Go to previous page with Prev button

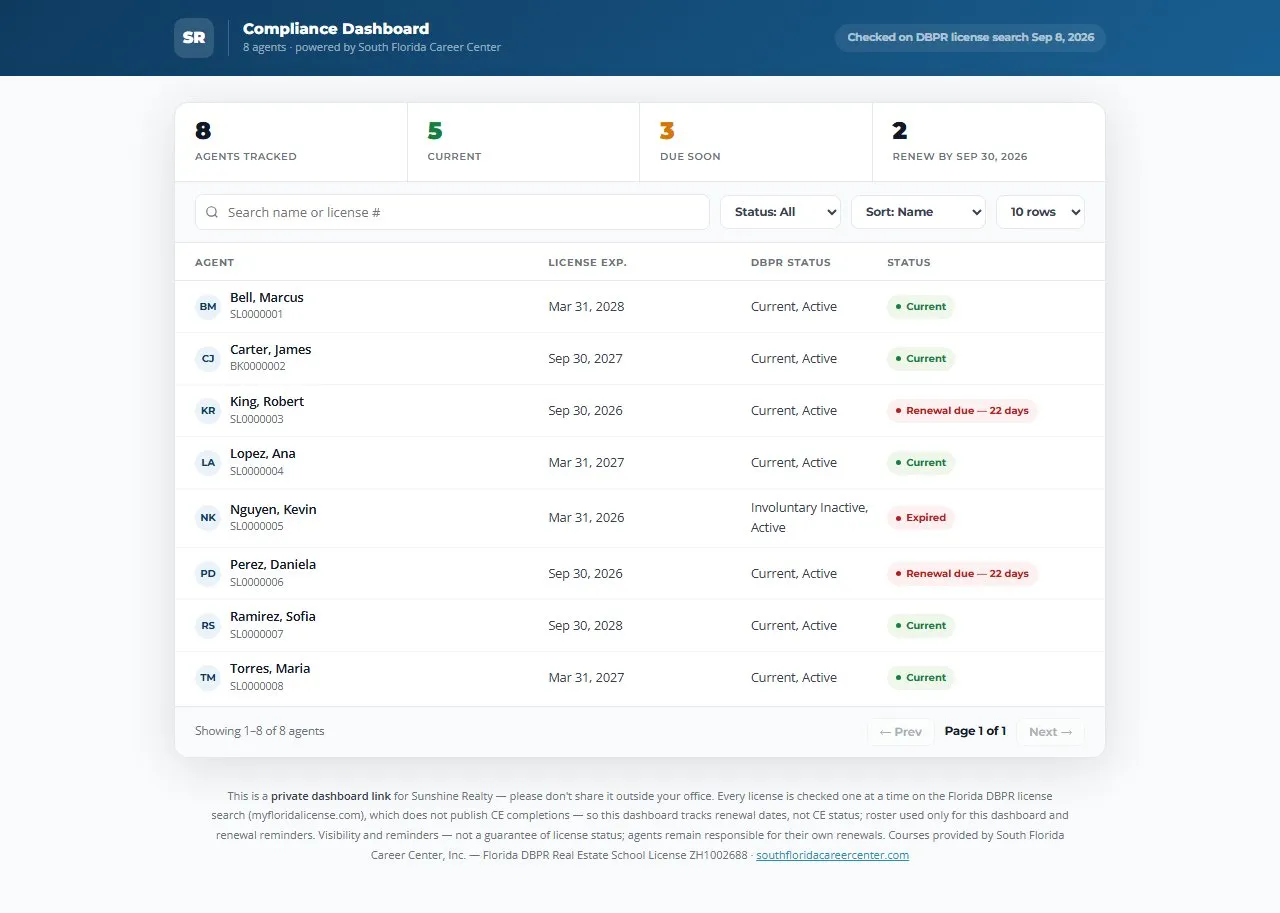(900, 732)
